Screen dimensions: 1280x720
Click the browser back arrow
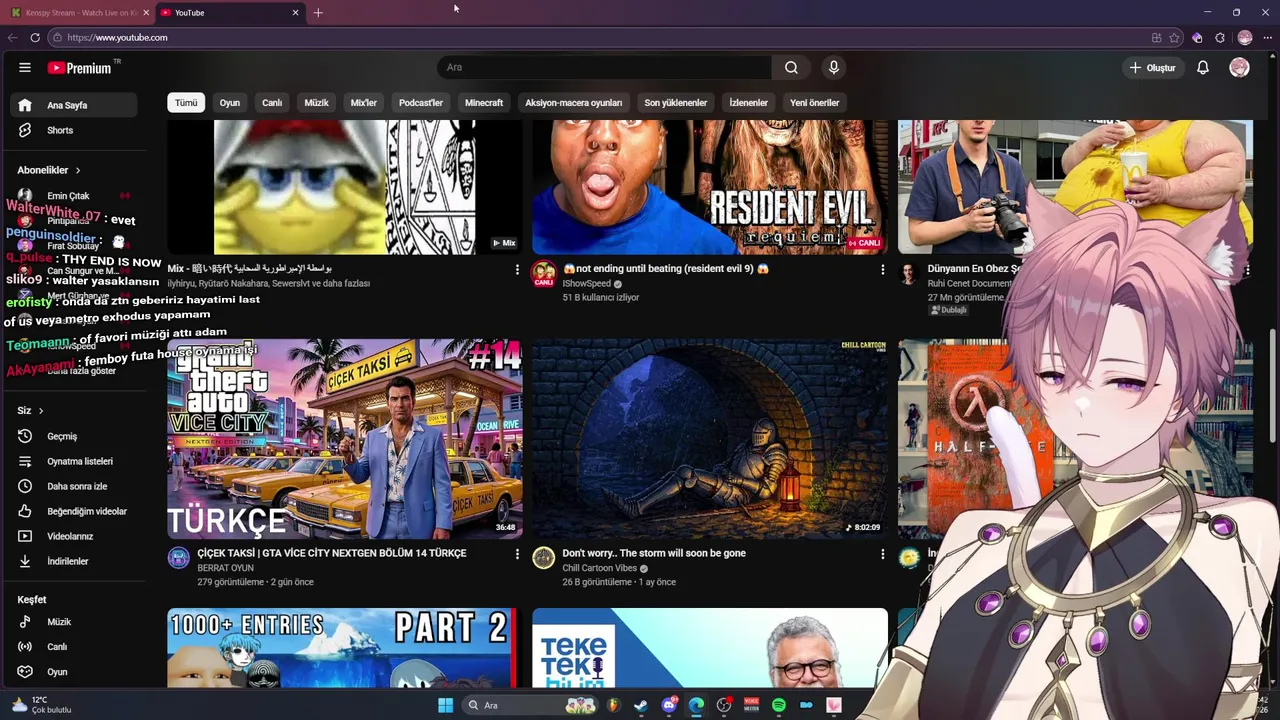12,37
